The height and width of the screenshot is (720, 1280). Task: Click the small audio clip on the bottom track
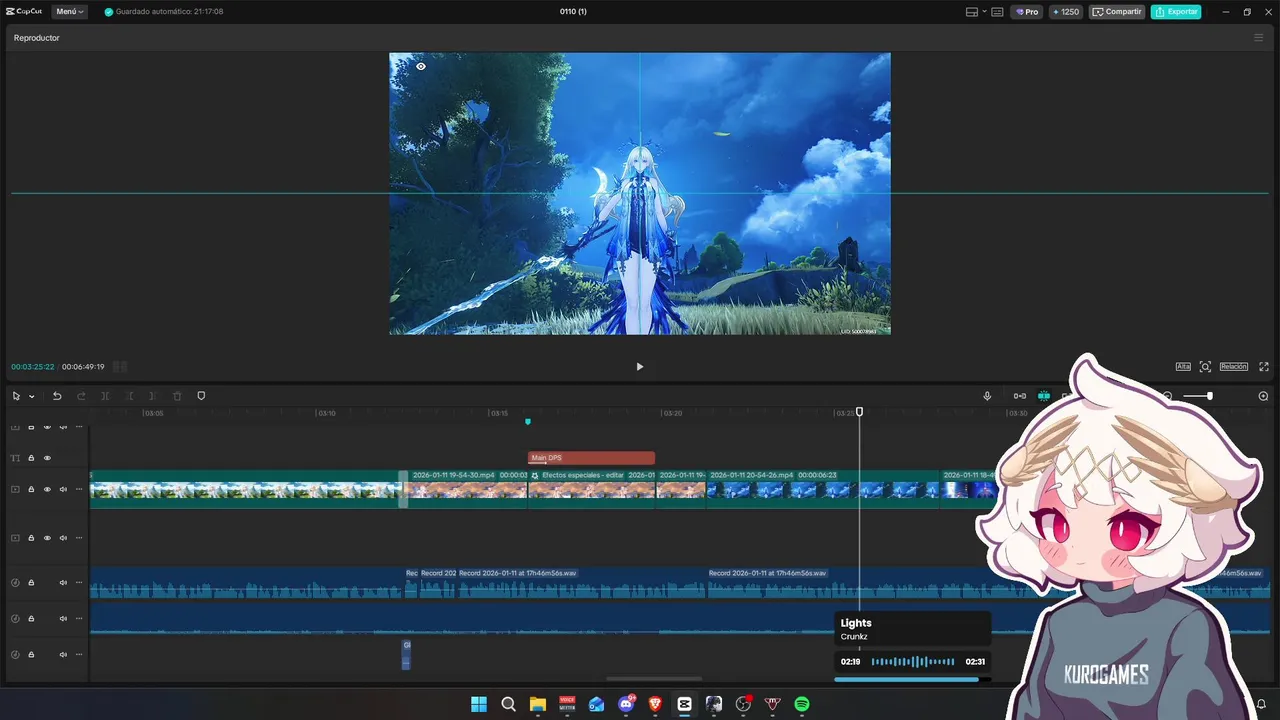[406, 654]
